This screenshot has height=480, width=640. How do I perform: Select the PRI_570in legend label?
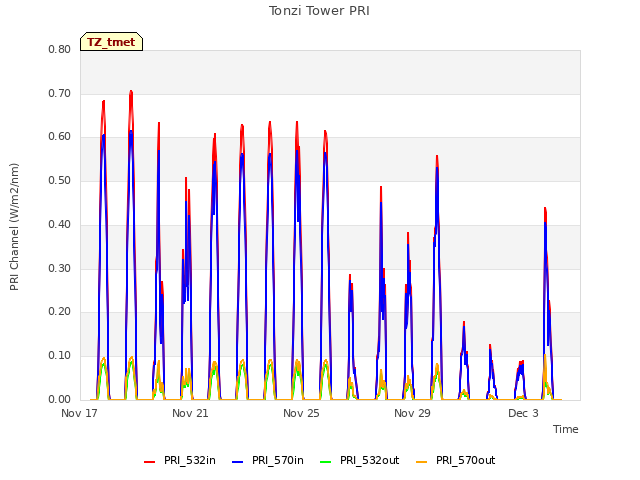click(278, 460)
